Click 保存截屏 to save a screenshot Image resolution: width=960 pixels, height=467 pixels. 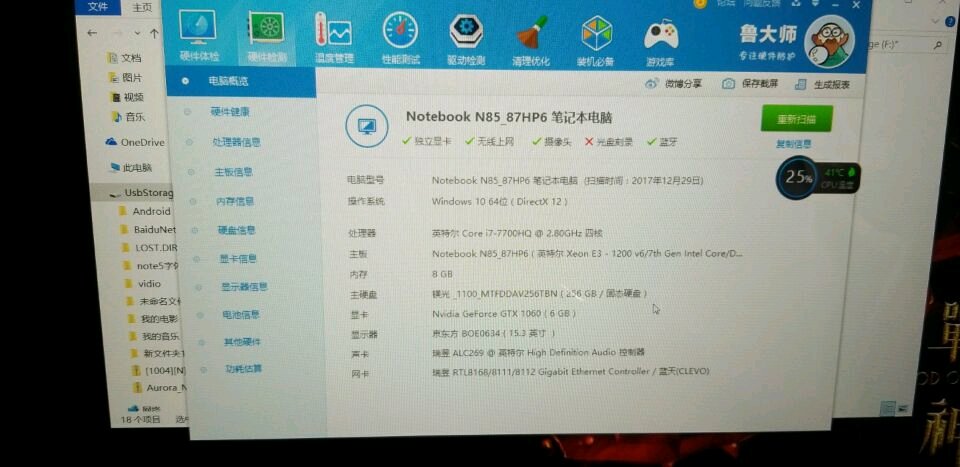click(x=750, y=84)
